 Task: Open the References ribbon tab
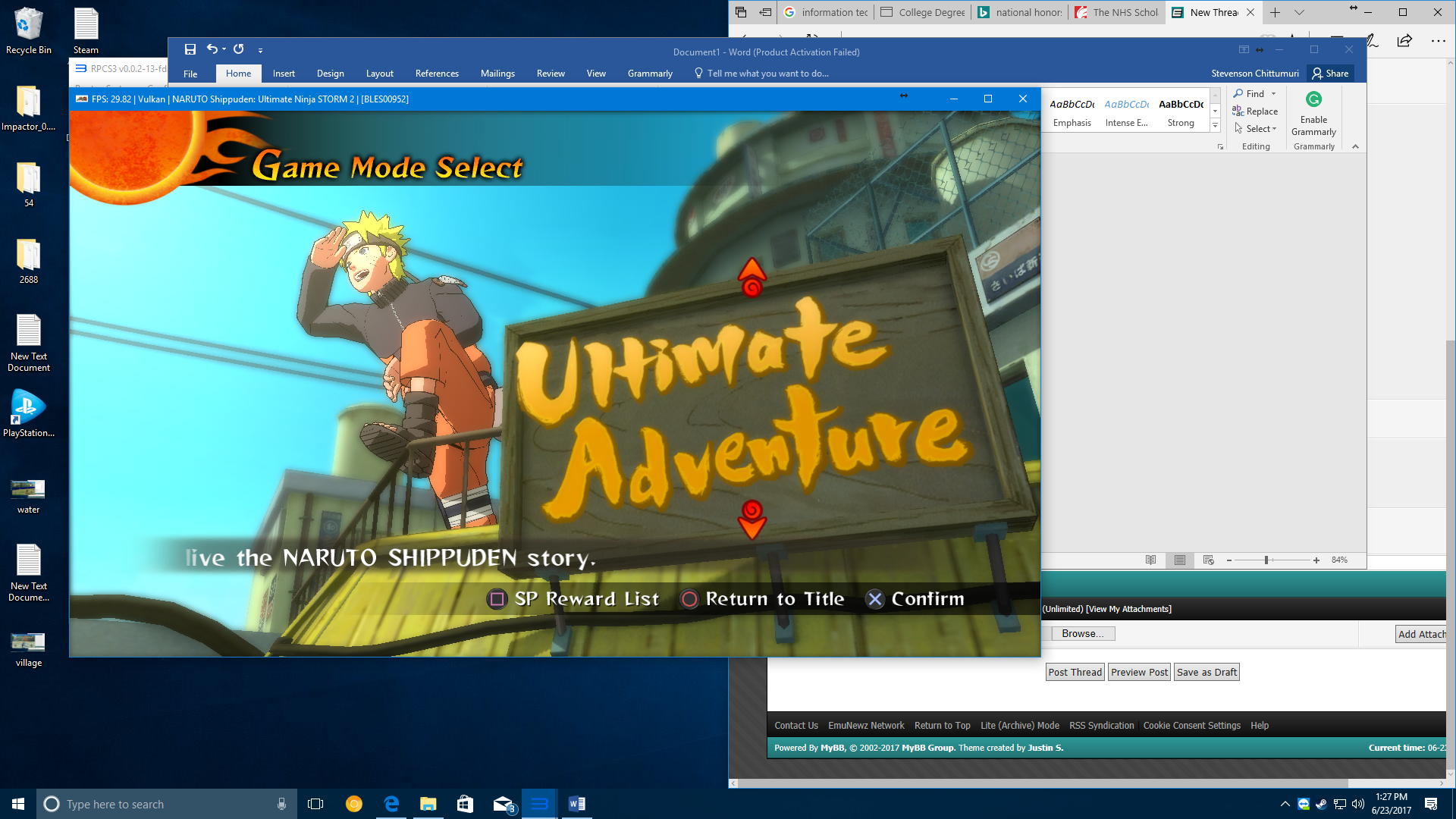point(437,74)
